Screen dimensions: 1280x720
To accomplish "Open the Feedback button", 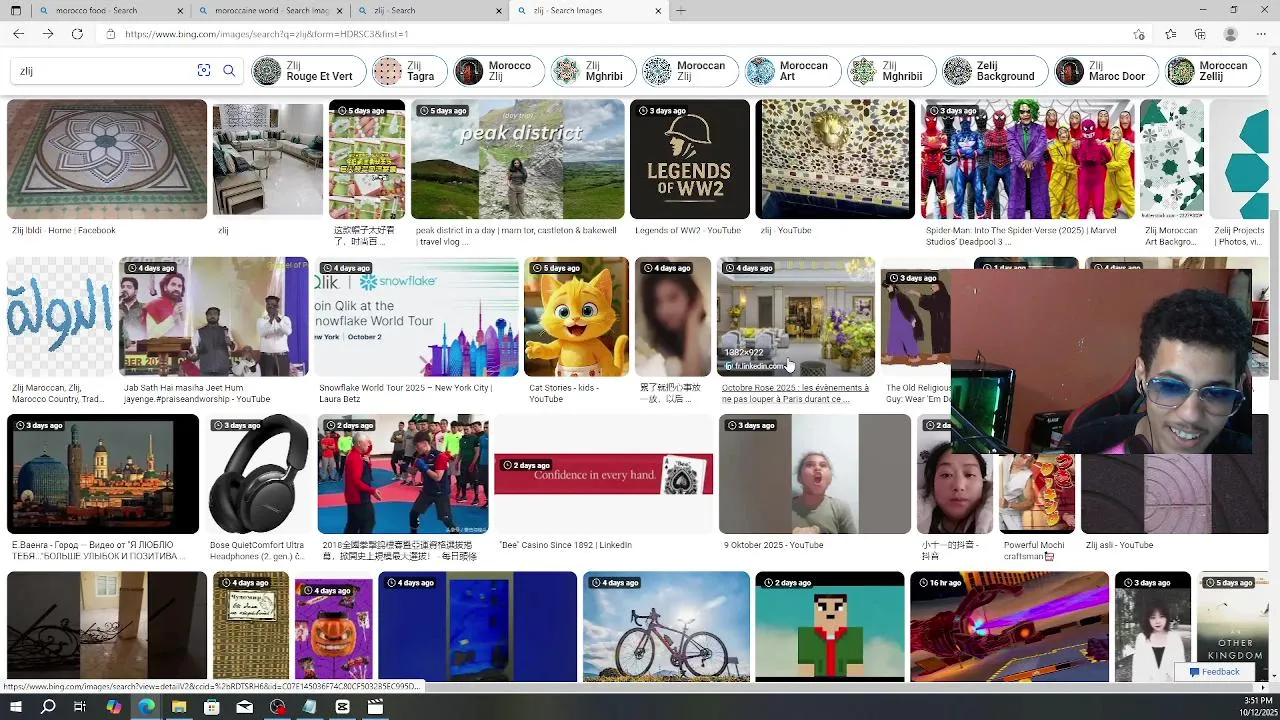I will pyautogui.click(x=1214, y=672).
